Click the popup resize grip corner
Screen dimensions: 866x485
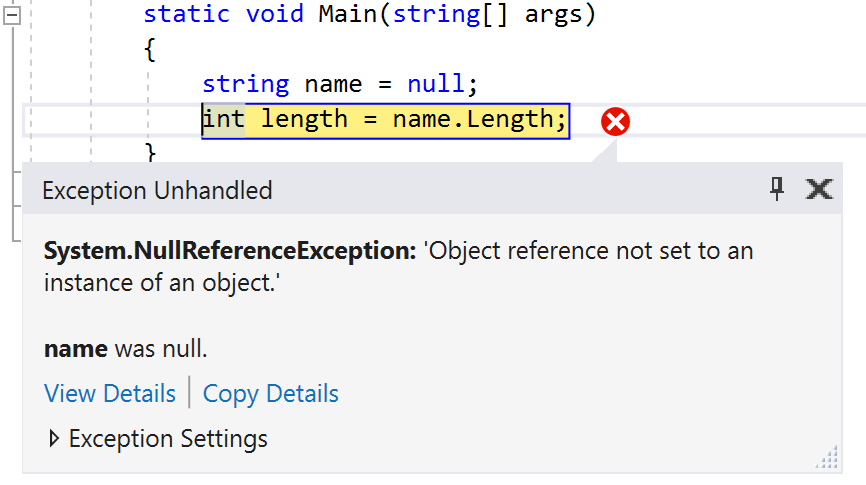tap(827, 458)
